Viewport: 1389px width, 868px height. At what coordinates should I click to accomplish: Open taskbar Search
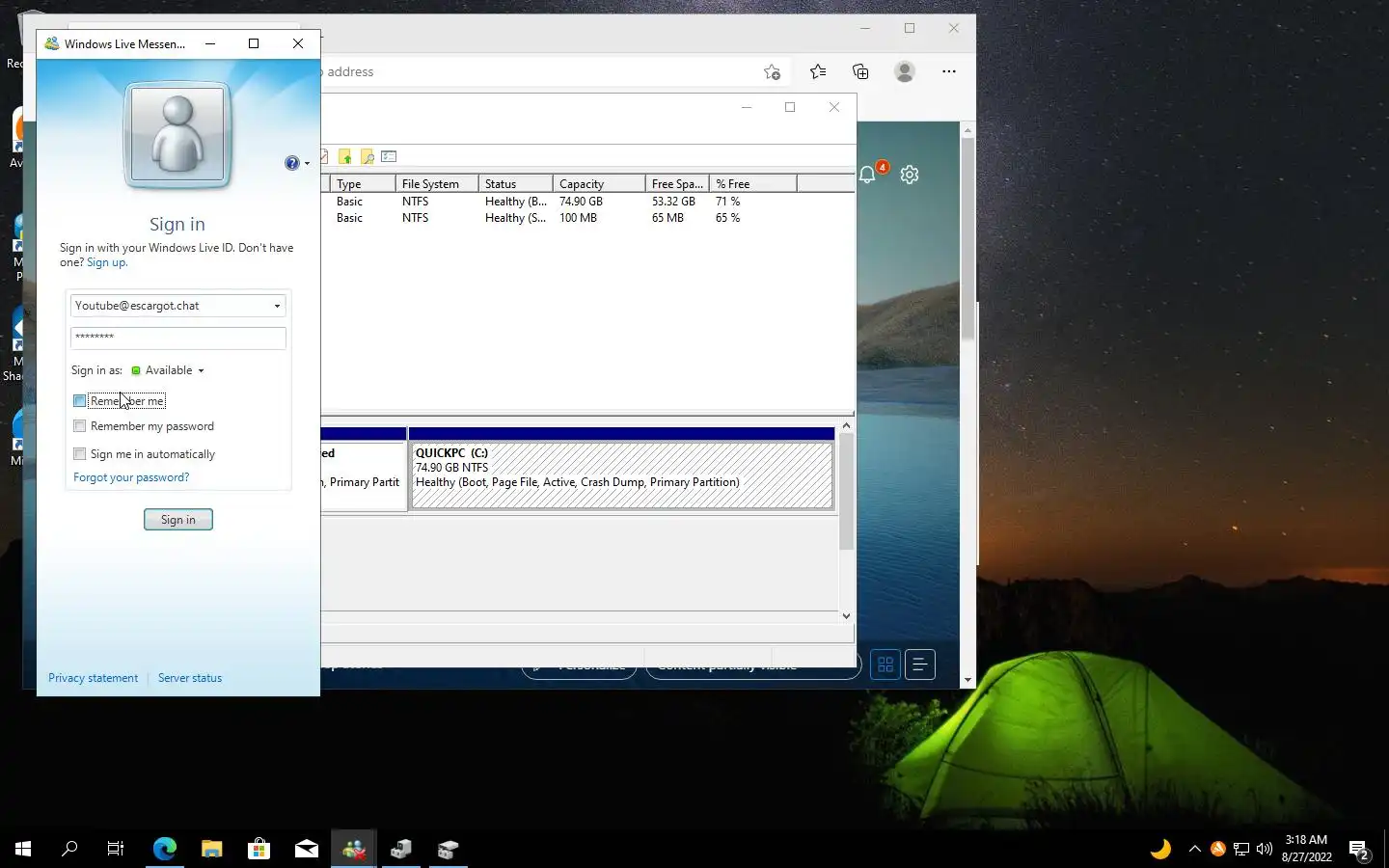[x=69, y=849]
